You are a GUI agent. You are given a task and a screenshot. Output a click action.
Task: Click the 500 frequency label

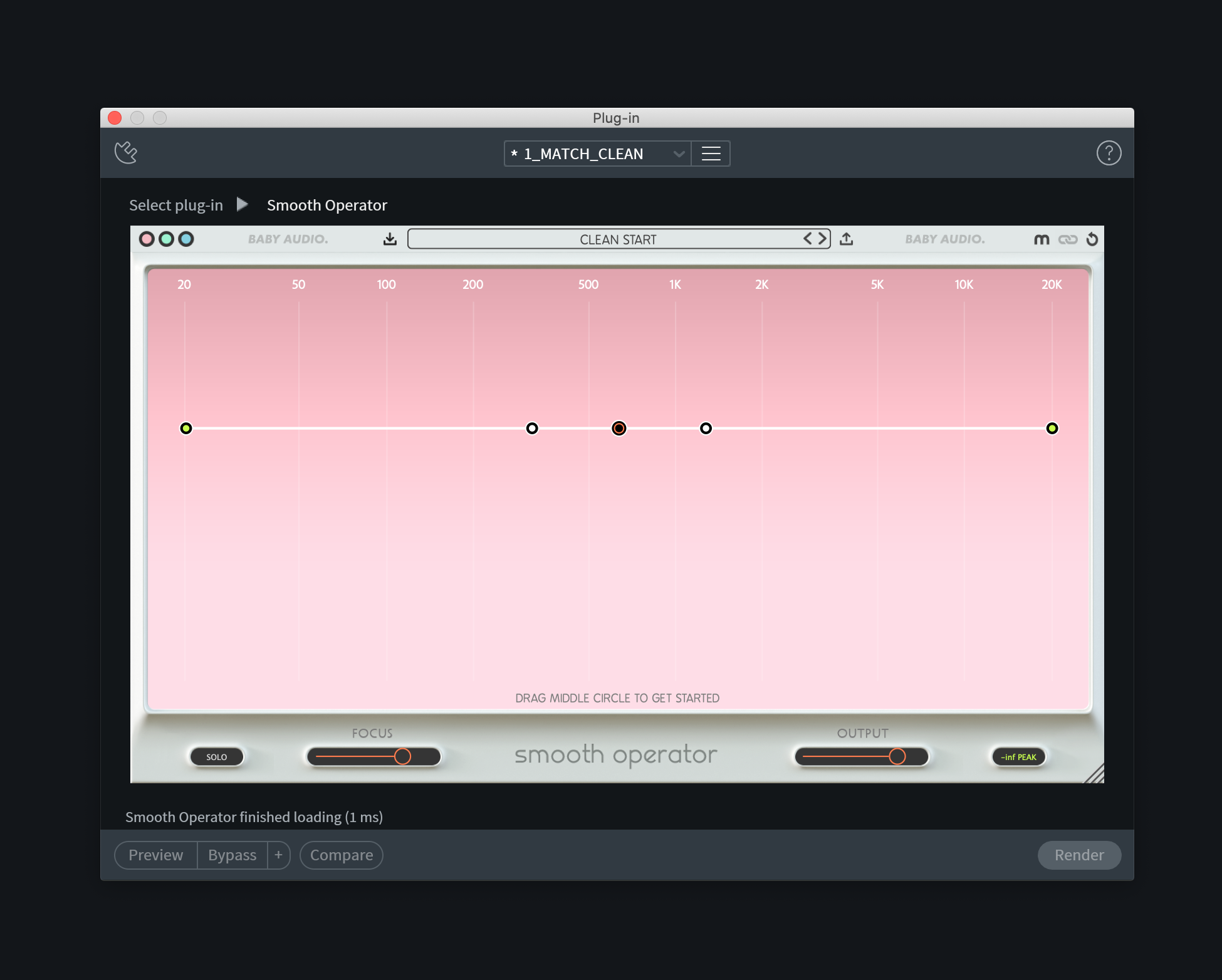(x=588, y=284)
